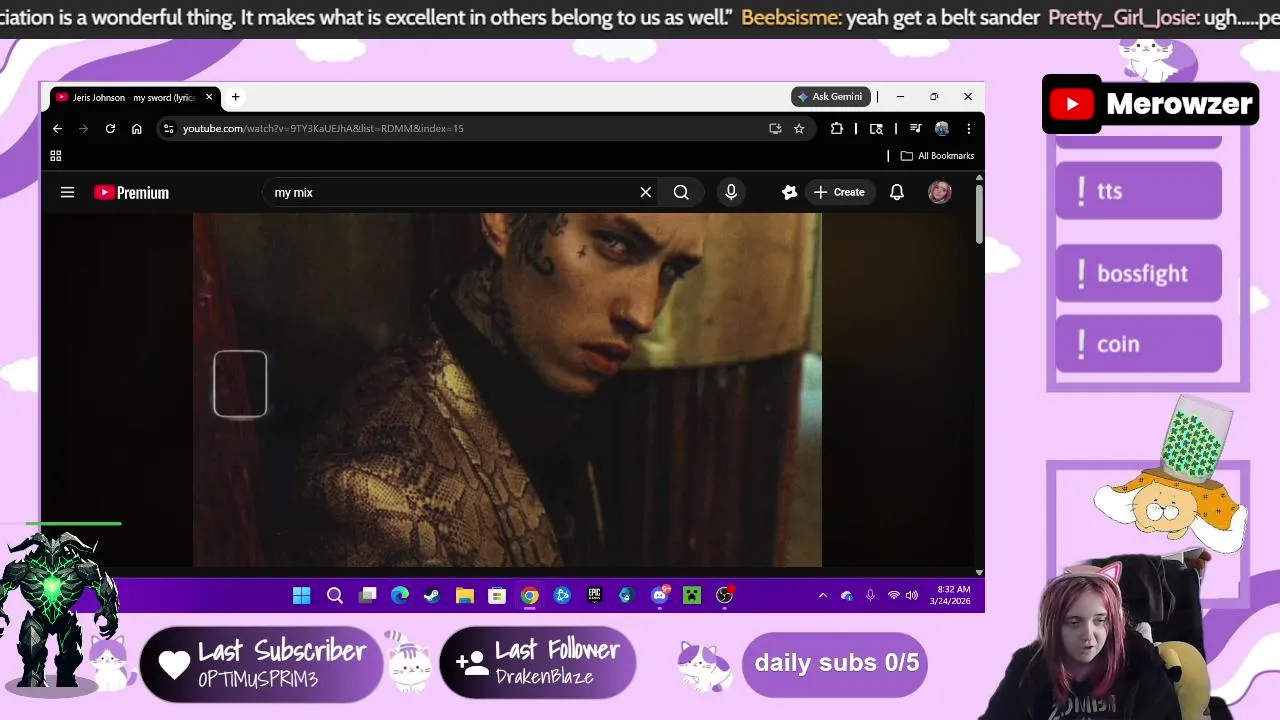Open the YouTube Ask sparkle icon

tap(790, 192)
